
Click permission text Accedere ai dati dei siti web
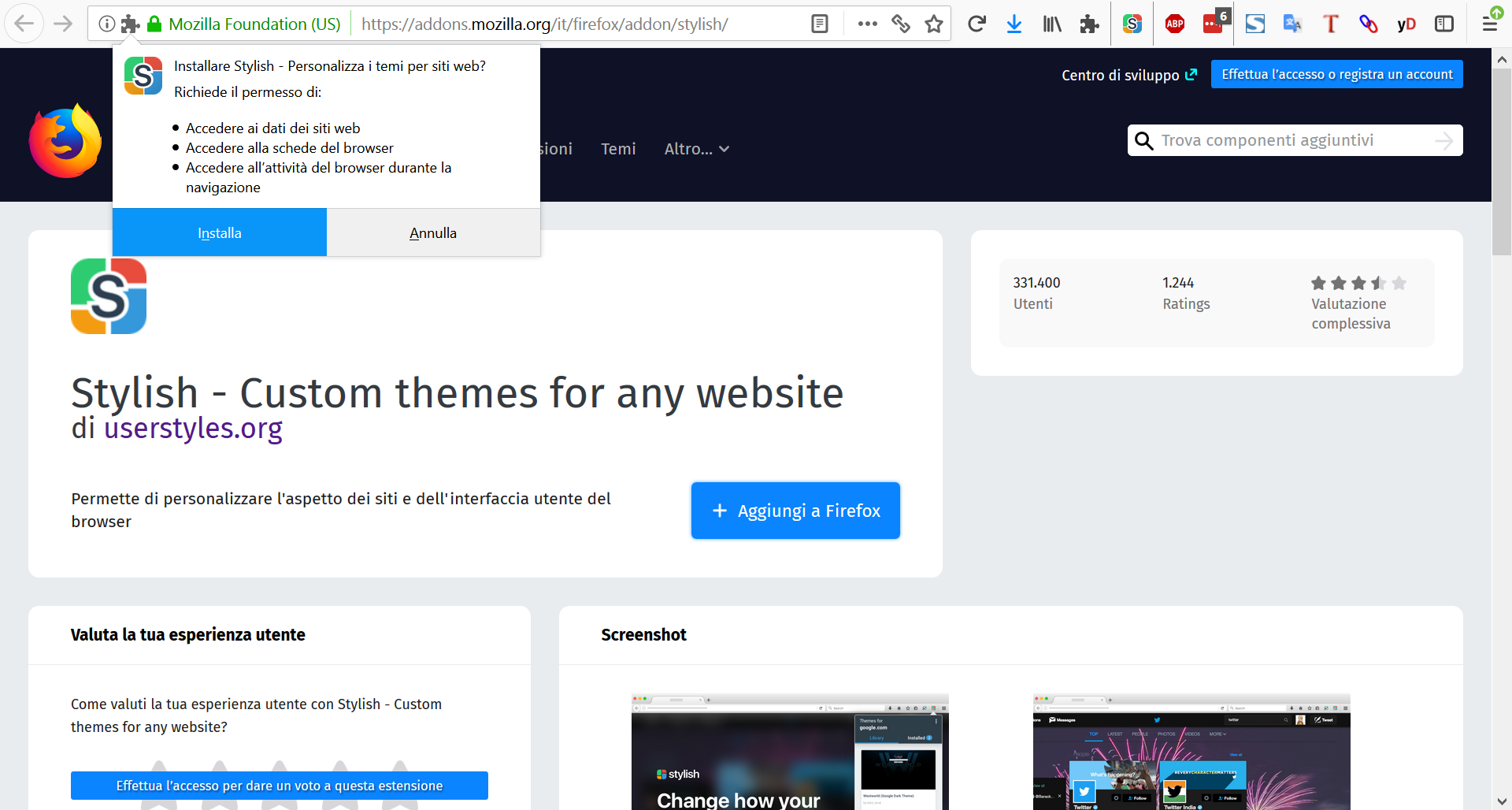point(272,128)
